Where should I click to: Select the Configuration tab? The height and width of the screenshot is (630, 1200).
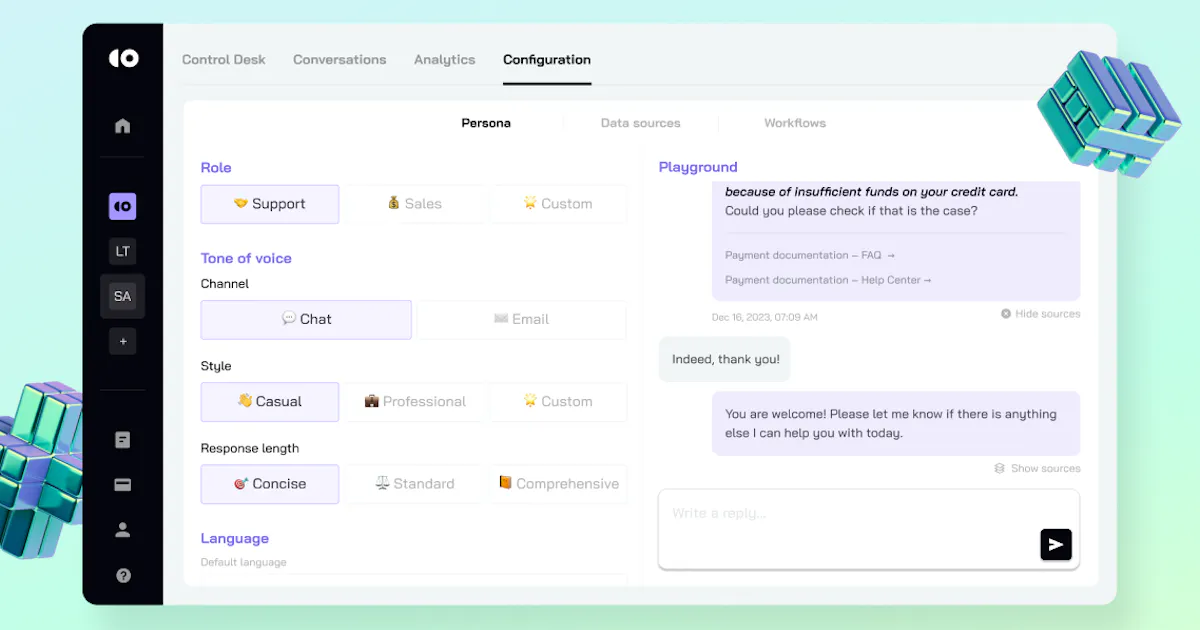point(547,60)
